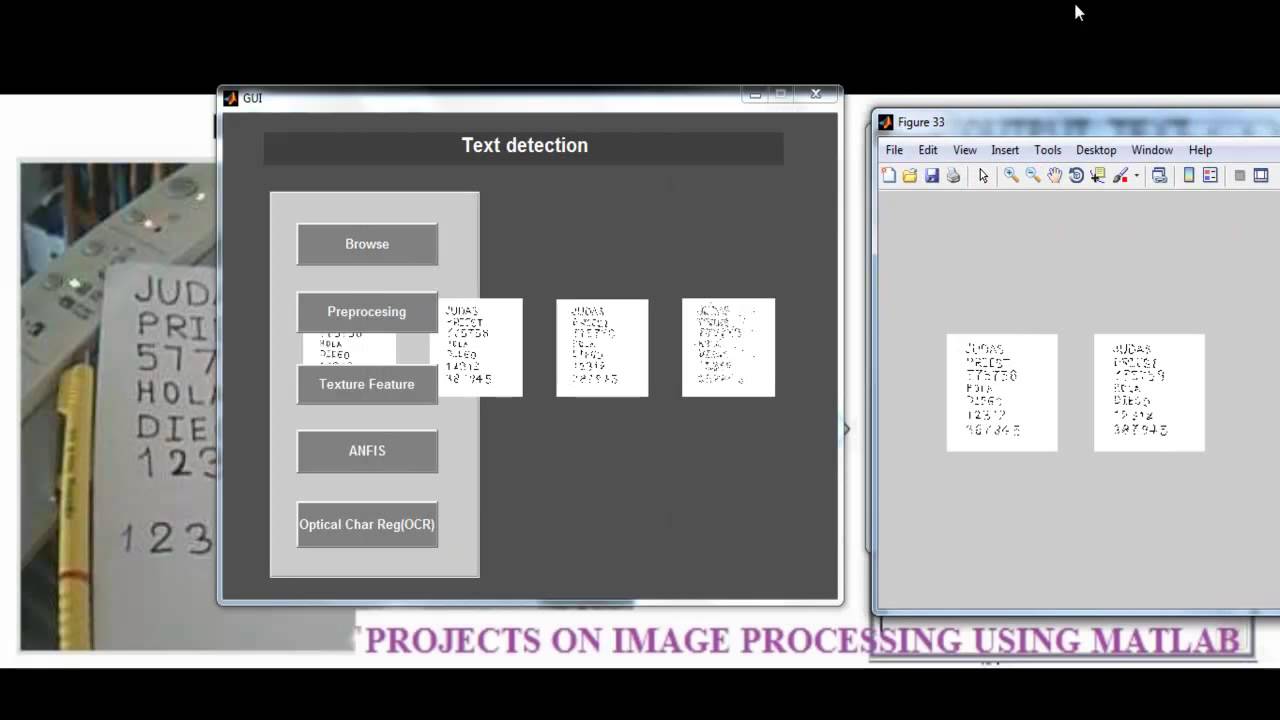1280x720 pixels.
Task: Click the Texture Feature button
Action: click(x=367, y=384)
